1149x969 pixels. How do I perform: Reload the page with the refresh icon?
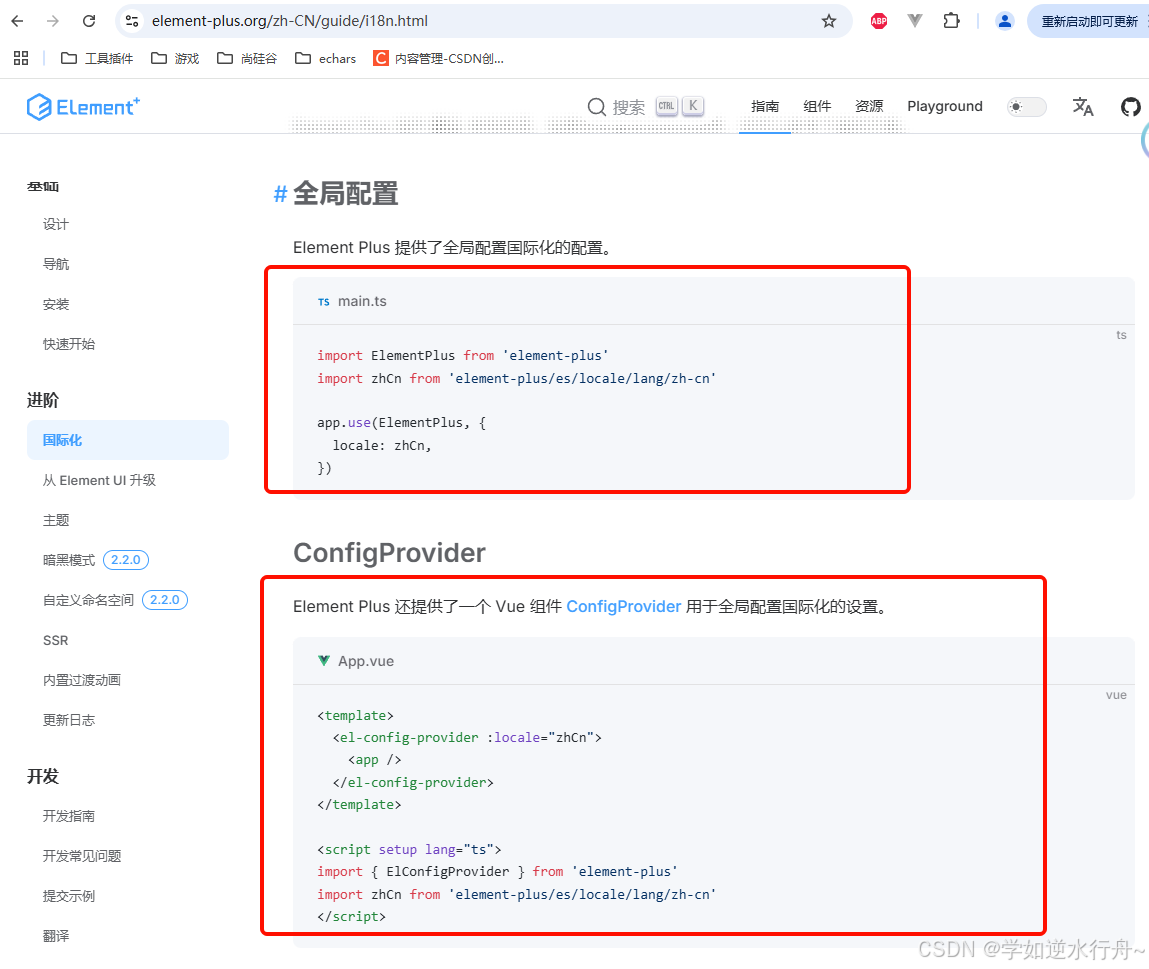pos(89,21)
